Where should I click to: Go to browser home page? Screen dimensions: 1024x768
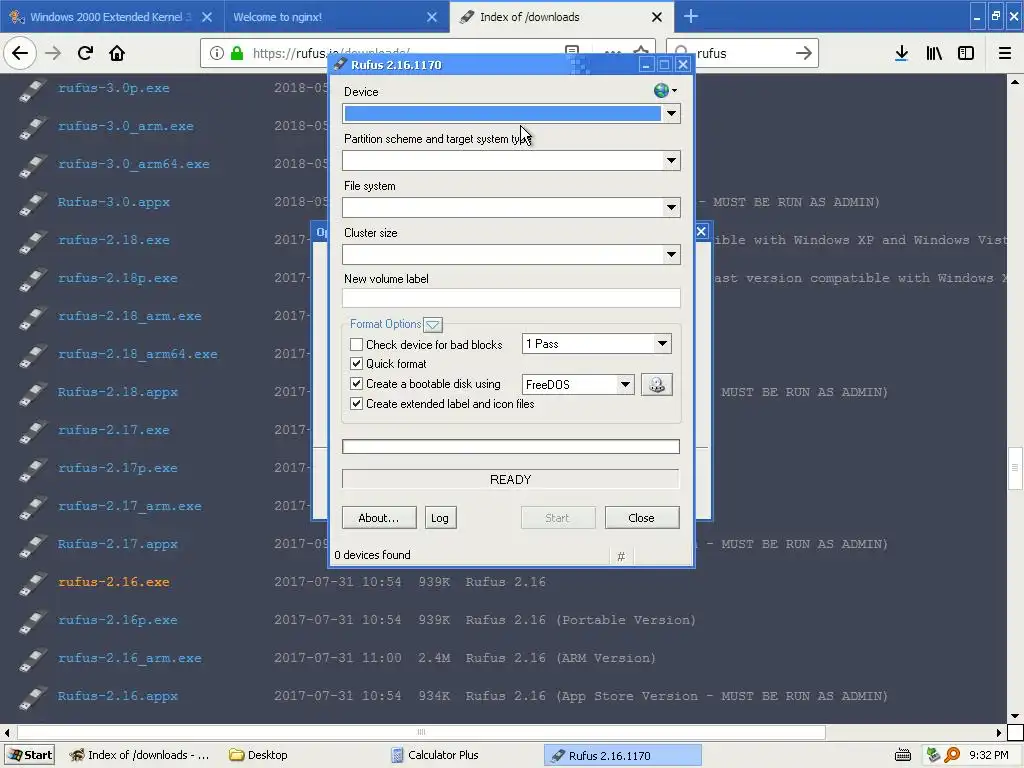click(117, 54)
